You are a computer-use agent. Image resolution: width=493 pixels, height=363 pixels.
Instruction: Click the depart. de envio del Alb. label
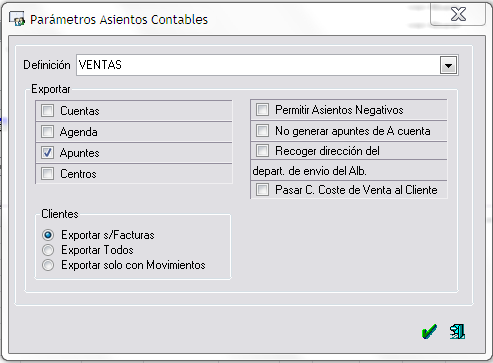(x=309, y=171)
